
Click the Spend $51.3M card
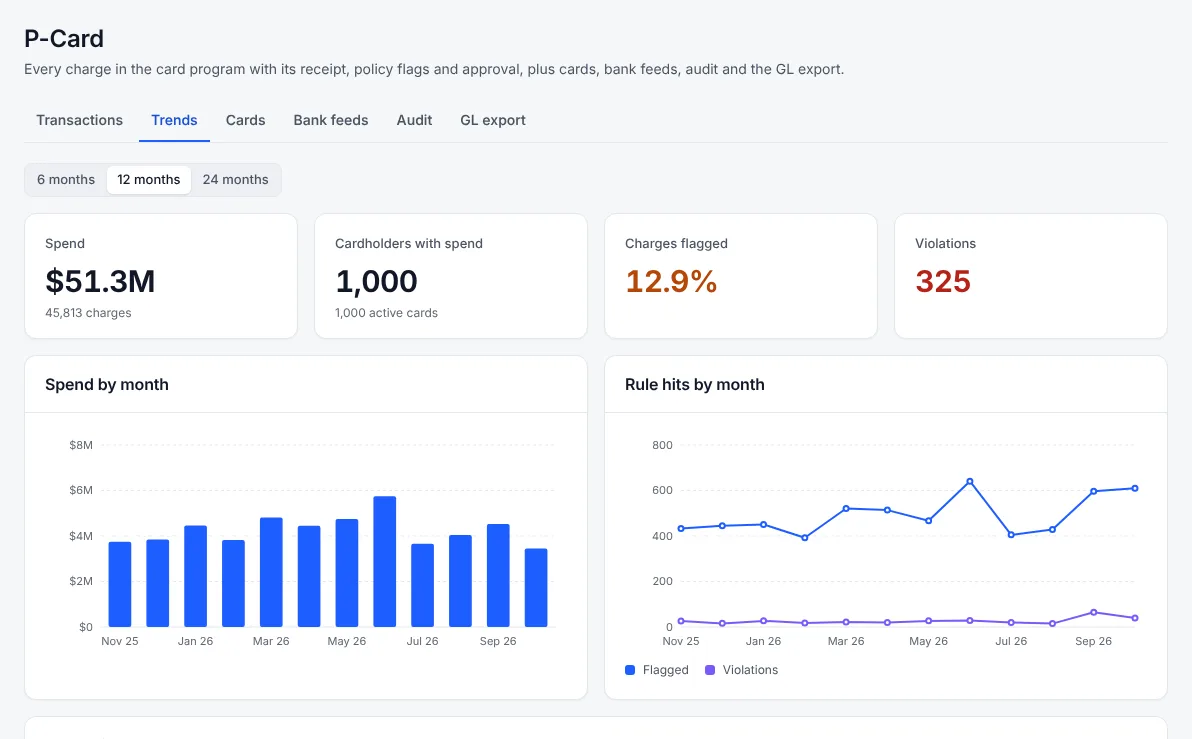[161, 276]
